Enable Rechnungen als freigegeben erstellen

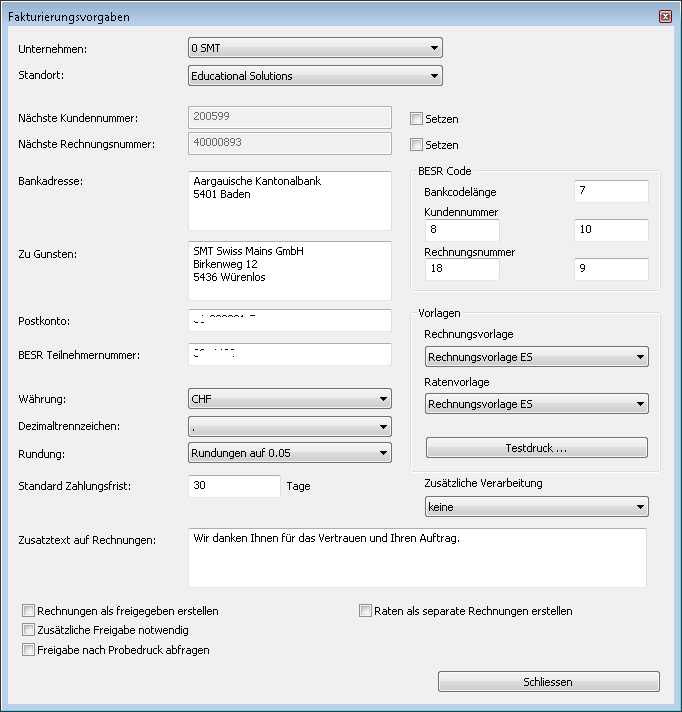tap(29, 610)
